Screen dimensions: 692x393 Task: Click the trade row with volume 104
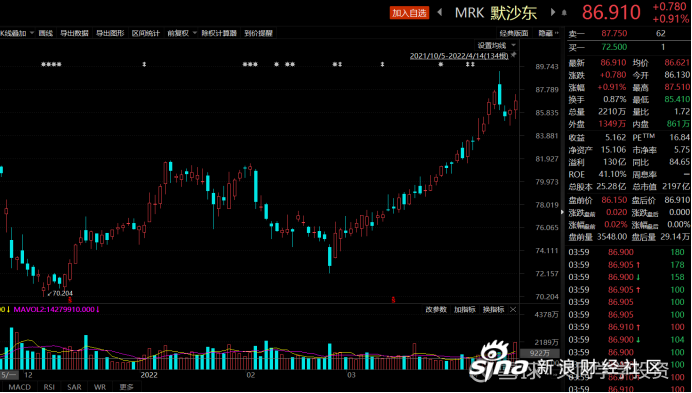628,340
